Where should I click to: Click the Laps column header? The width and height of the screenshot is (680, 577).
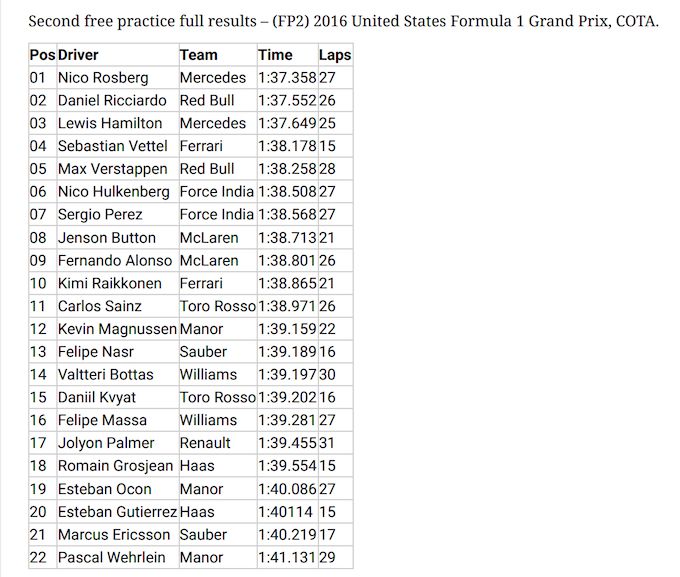(x=334, y=55)
